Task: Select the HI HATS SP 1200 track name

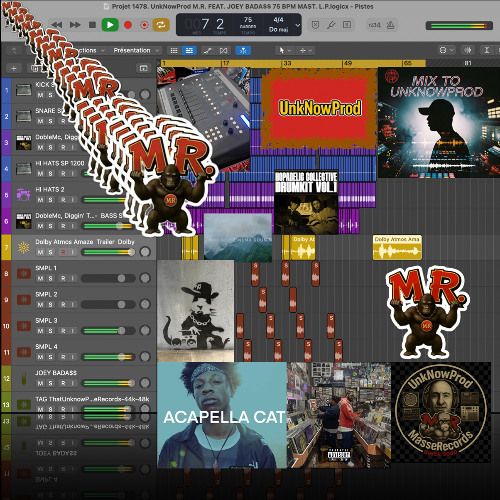Action: coord(60,163)
